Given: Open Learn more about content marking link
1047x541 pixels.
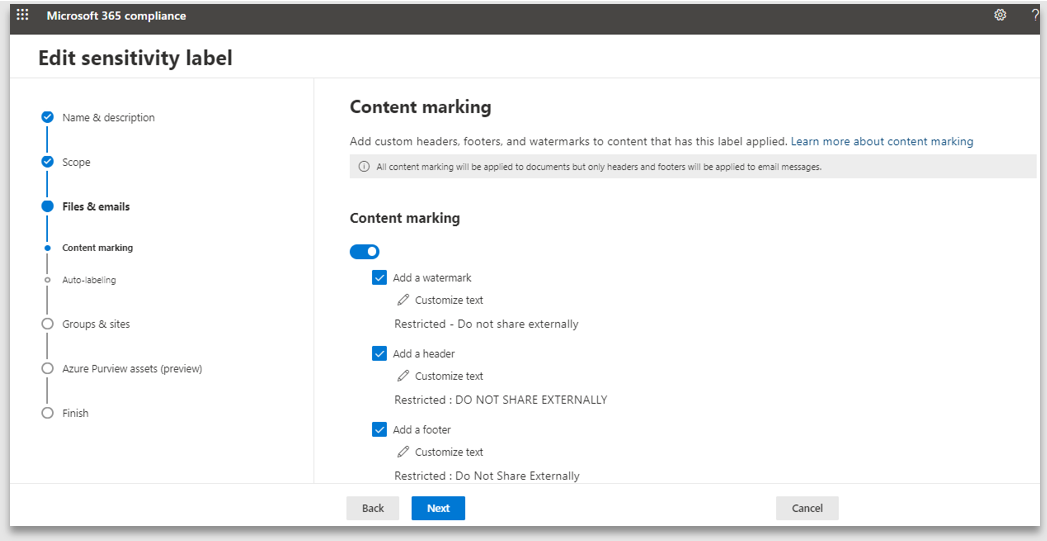Looking at the screenshot, I should coord(881,142).
